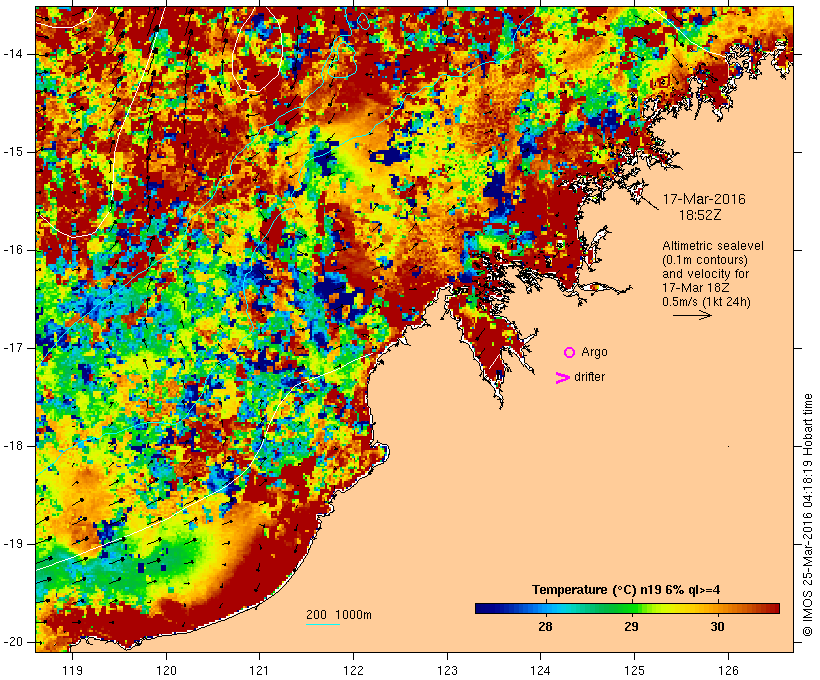The width and height of the screenshot is (820, 680).
Task: Click the longitude label '119'
Action: (x=72, y=670)
